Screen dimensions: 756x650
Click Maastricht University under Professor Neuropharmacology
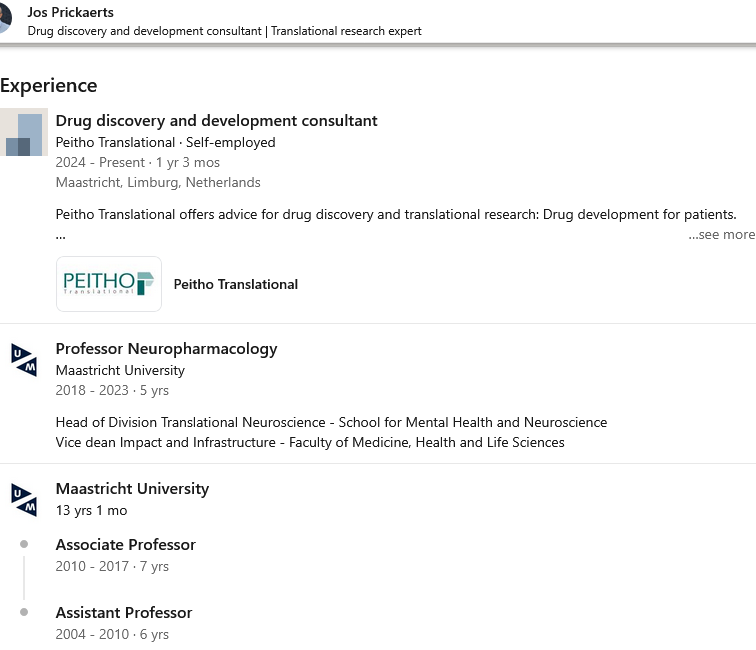pos(120,370)
